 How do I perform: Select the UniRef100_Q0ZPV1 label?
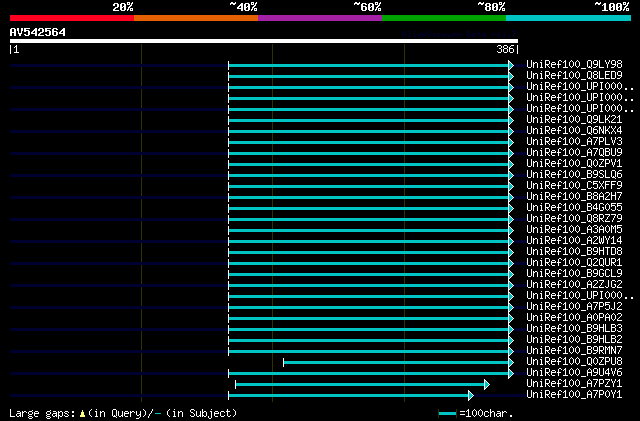[574, 163]
